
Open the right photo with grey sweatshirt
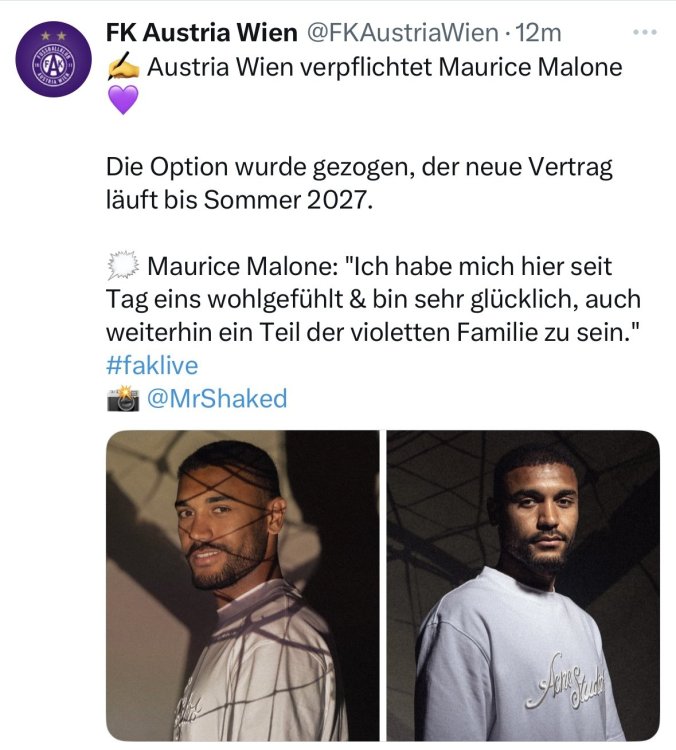(523, 585)
